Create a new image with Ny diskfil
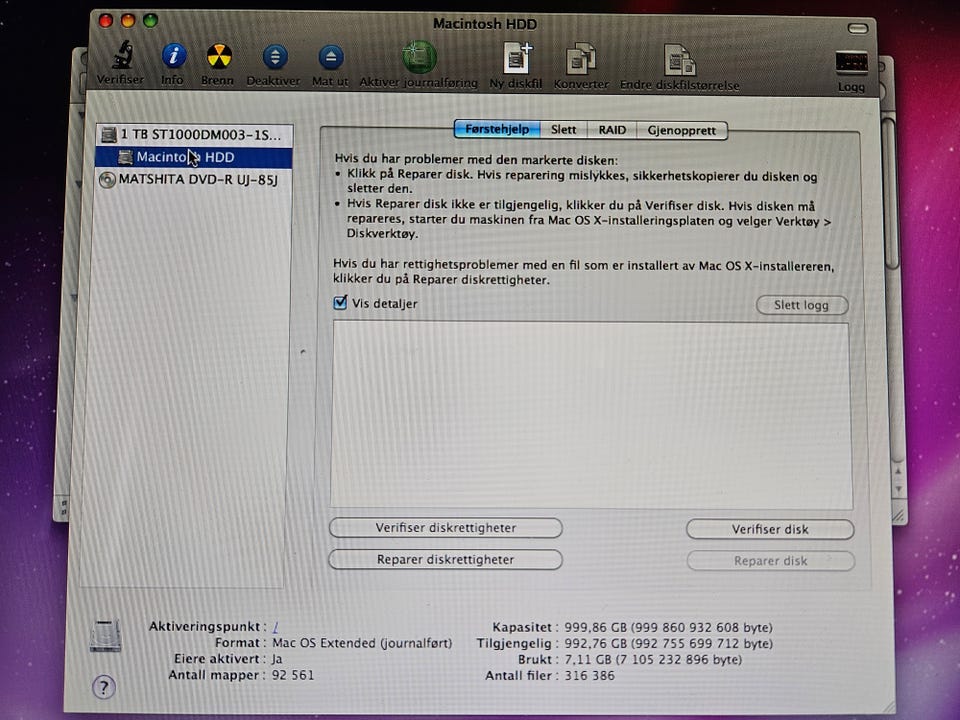 pos(517,59)
